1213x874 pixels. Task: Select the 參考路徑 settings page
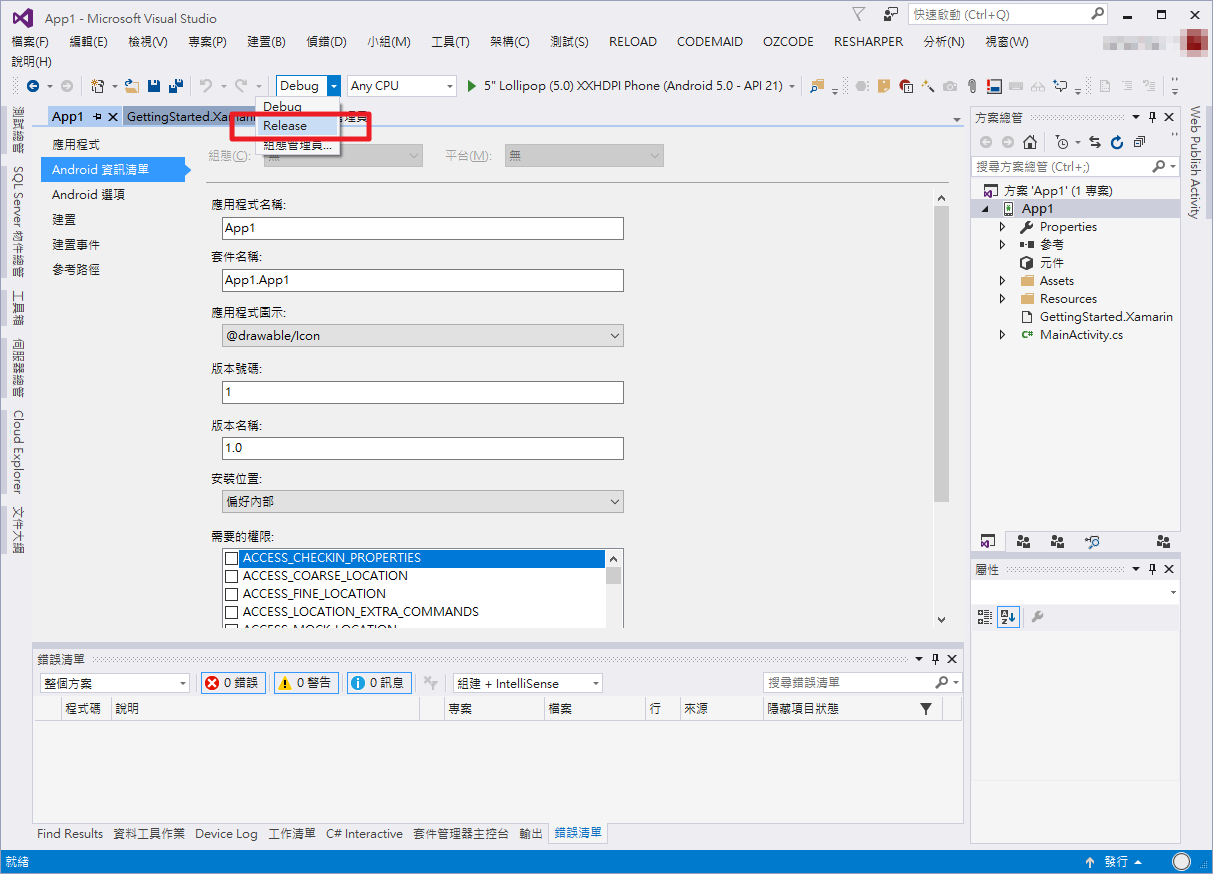(76, 269)
